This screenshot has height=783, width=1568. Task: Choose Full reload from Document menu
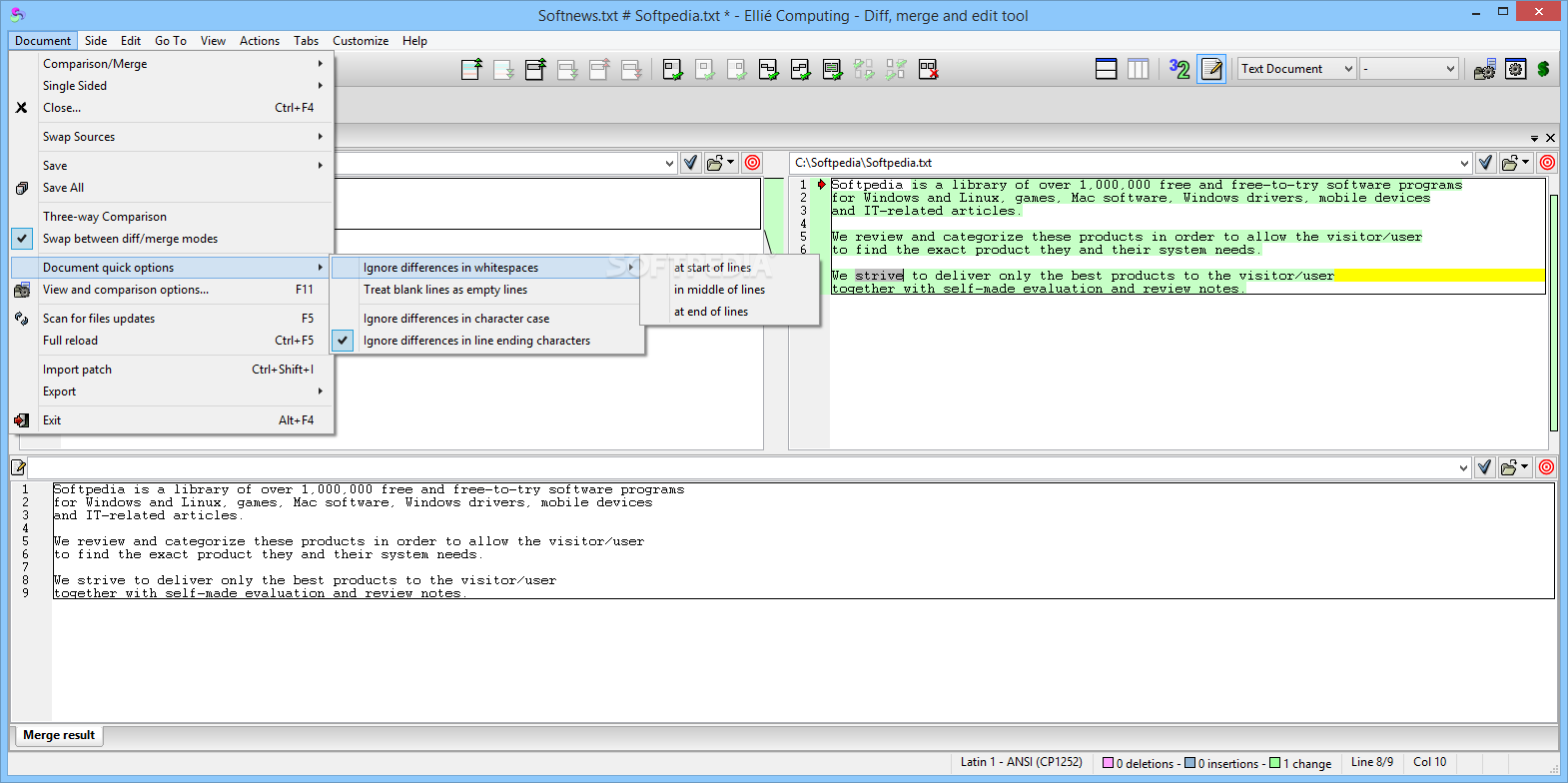(172, 341)
